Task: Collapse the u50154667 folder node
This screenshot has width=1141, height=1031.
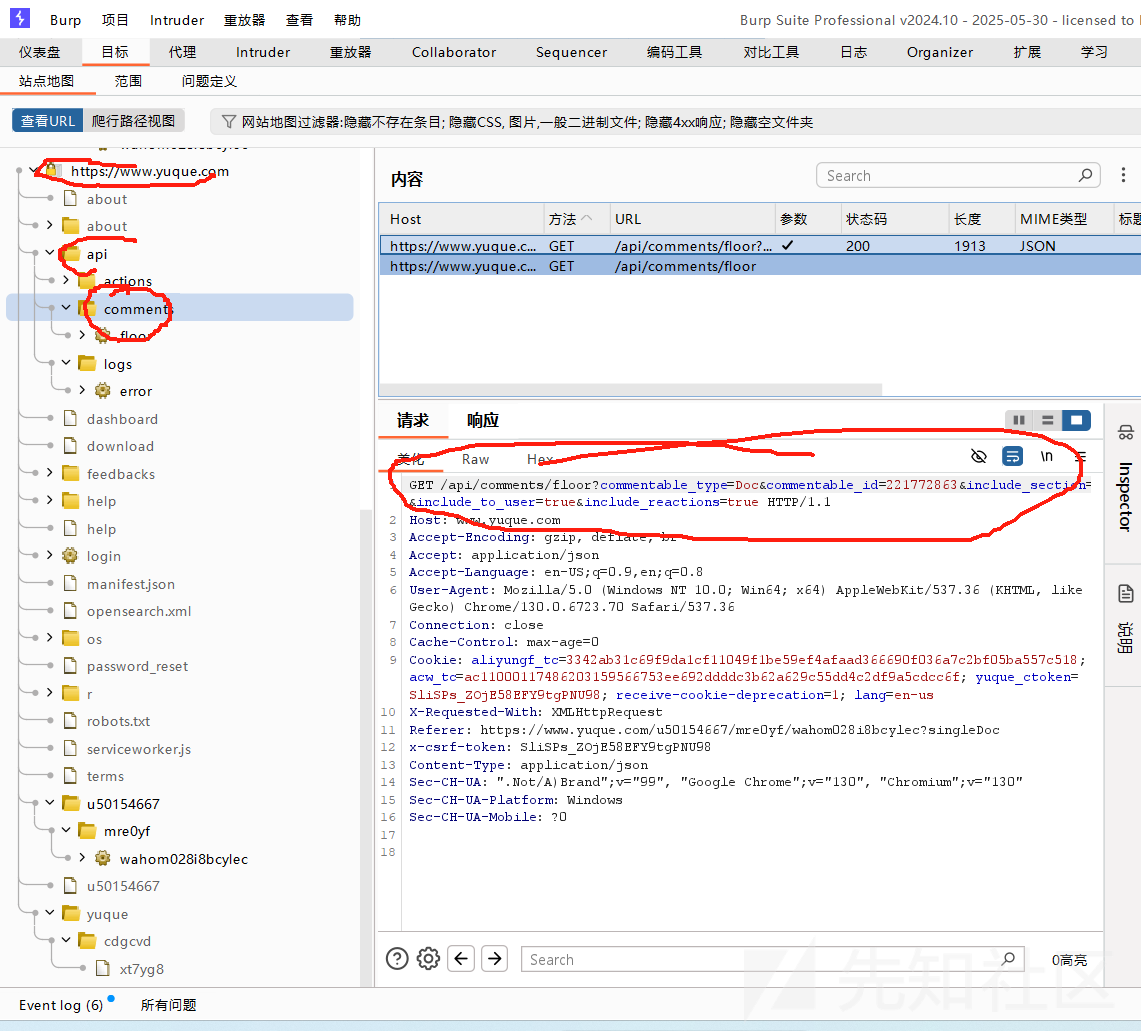Action: pyautogui.click(x=49, y=803)
